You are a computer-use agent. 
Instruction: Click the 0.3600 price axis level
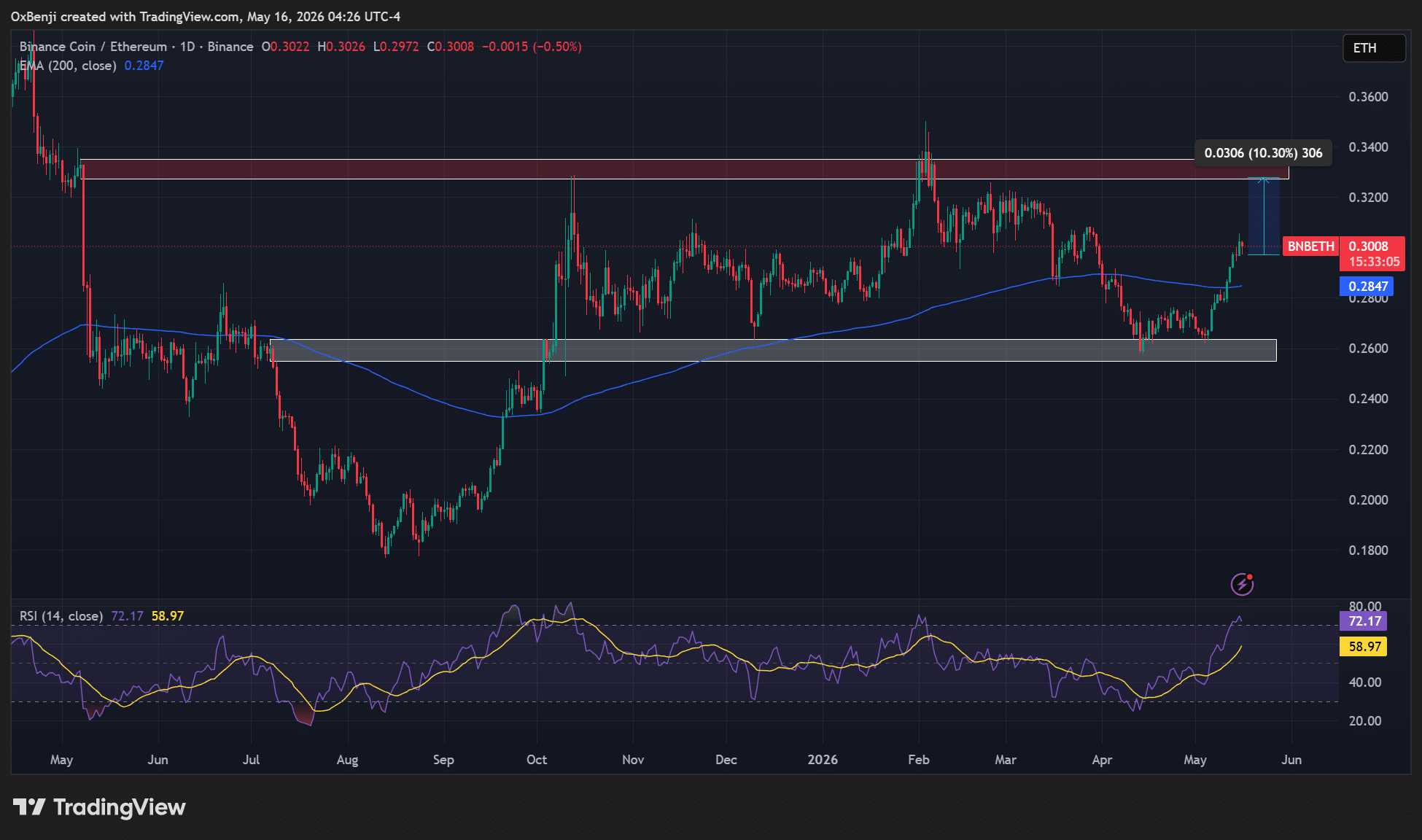[1368, 97]
